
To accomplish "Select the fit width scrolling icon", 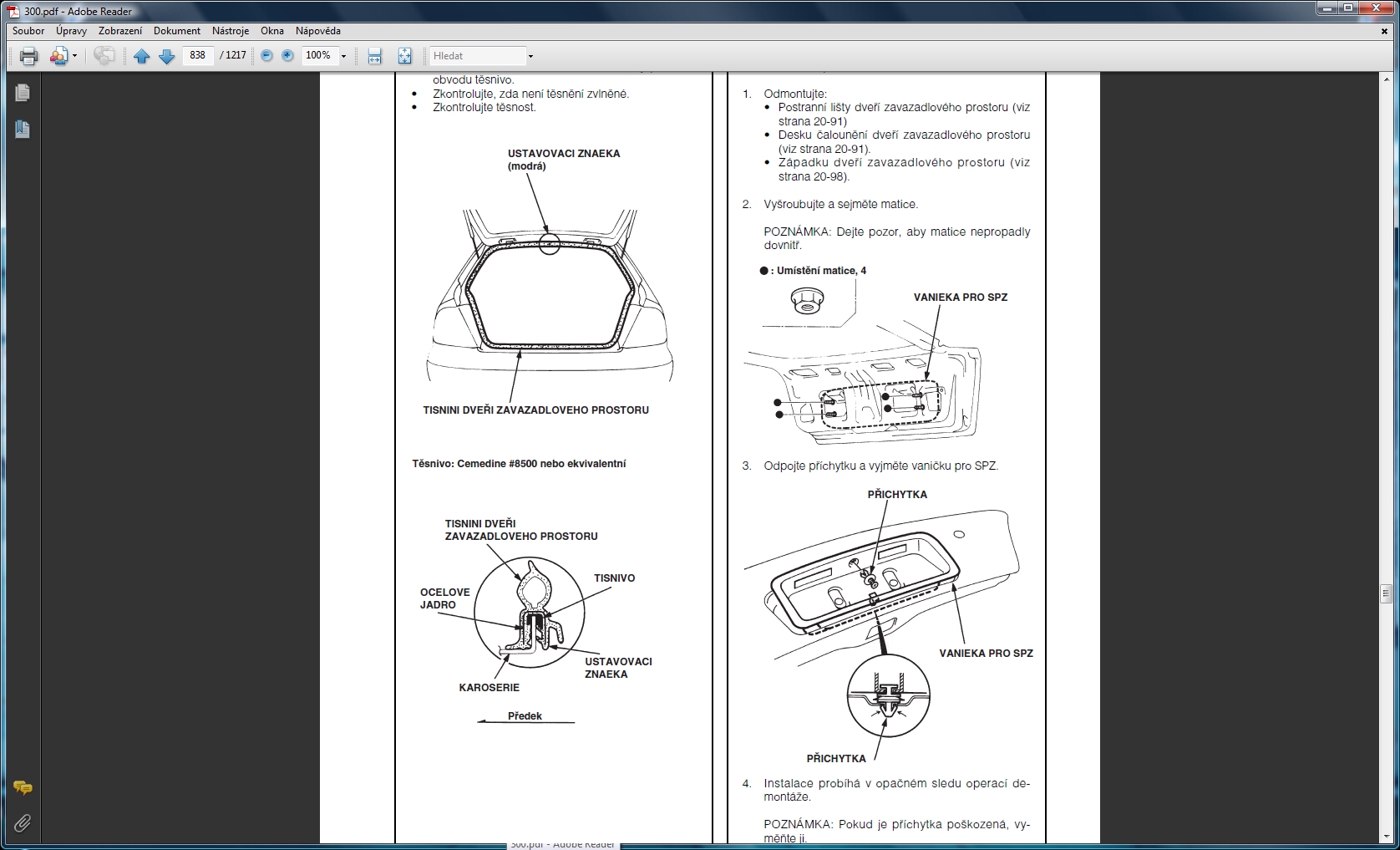I will tap(374, 56).
